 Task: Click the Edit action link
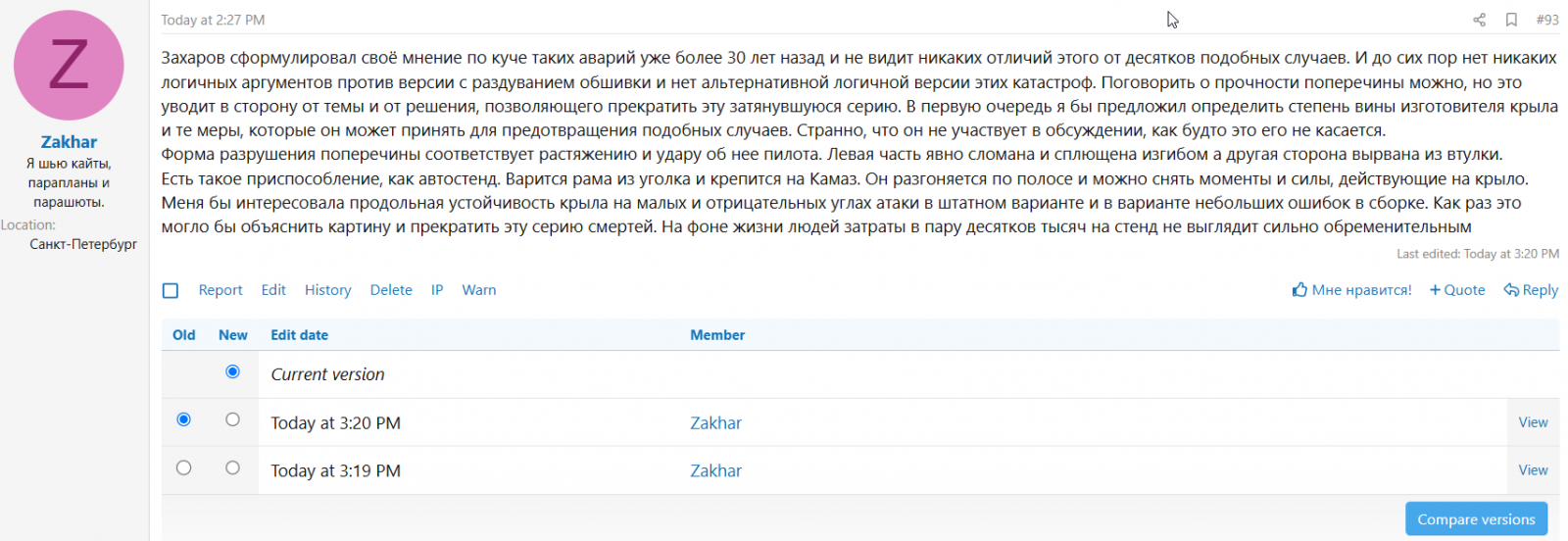(x=273, y=290)
